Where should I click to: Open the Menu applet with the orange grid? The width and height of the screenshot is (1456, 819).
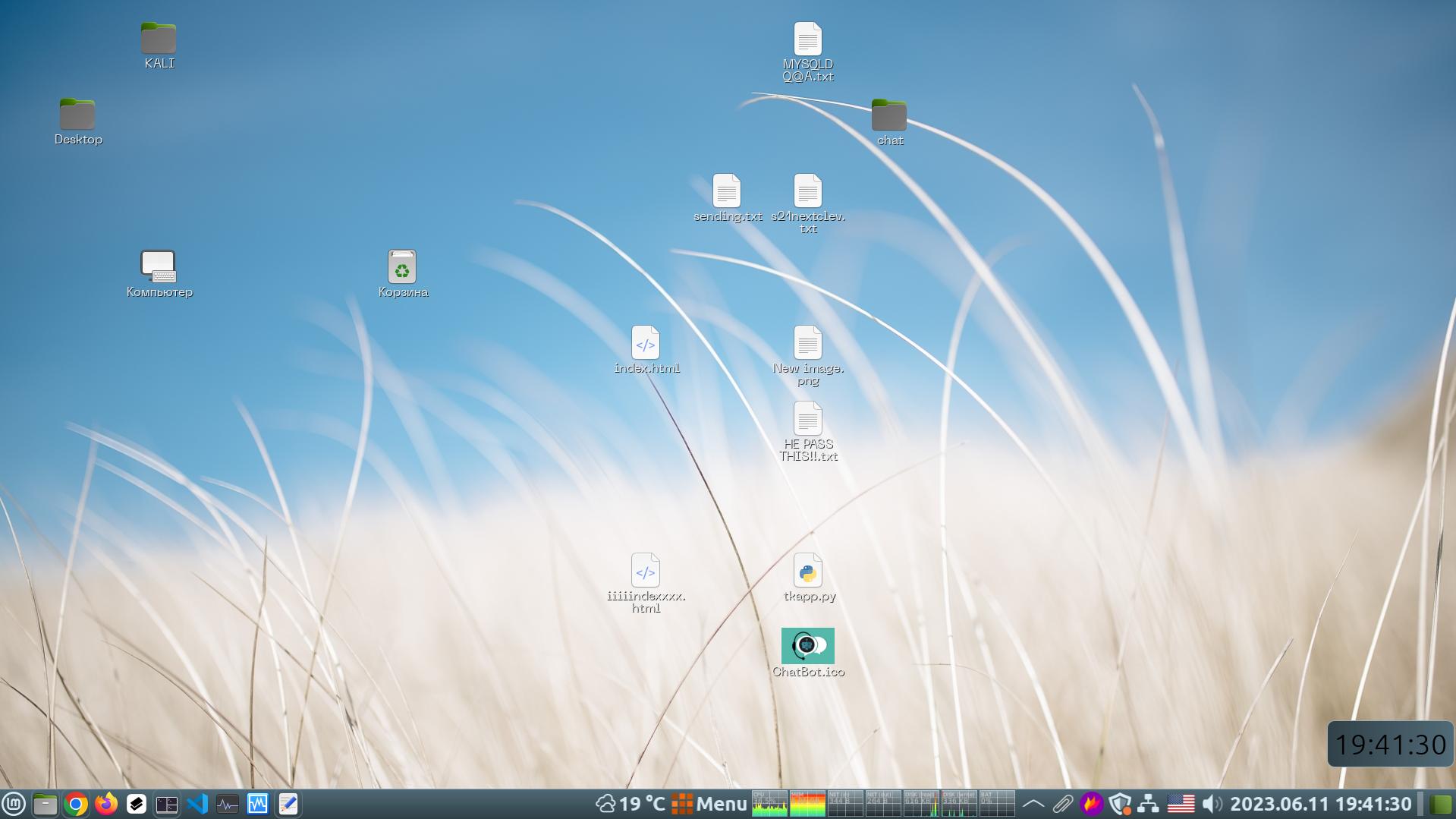pyautogui.click(x=709, y=804)
